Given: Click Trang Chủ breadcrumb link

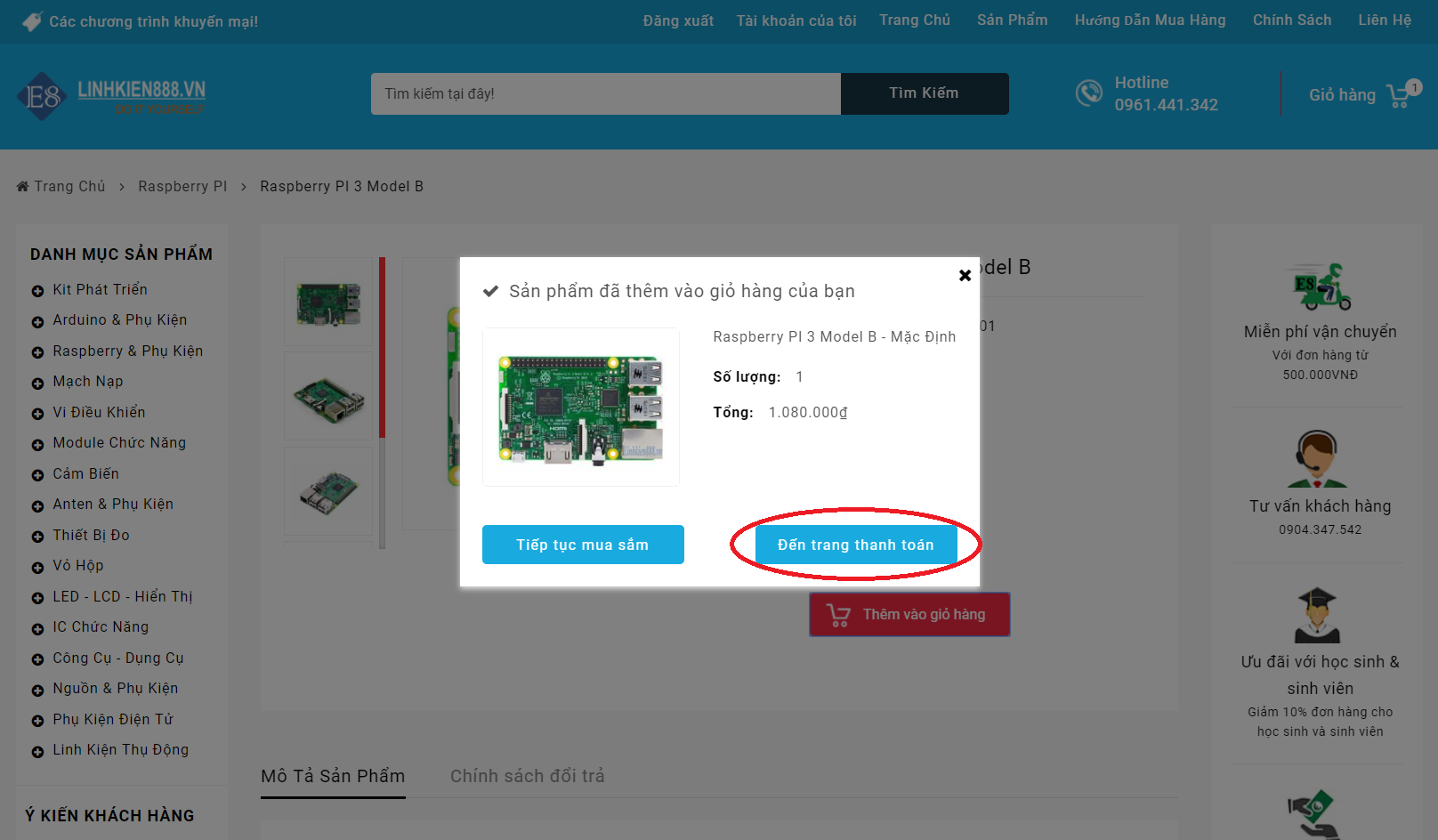Looking at the screenshot, I should (69, 187).
